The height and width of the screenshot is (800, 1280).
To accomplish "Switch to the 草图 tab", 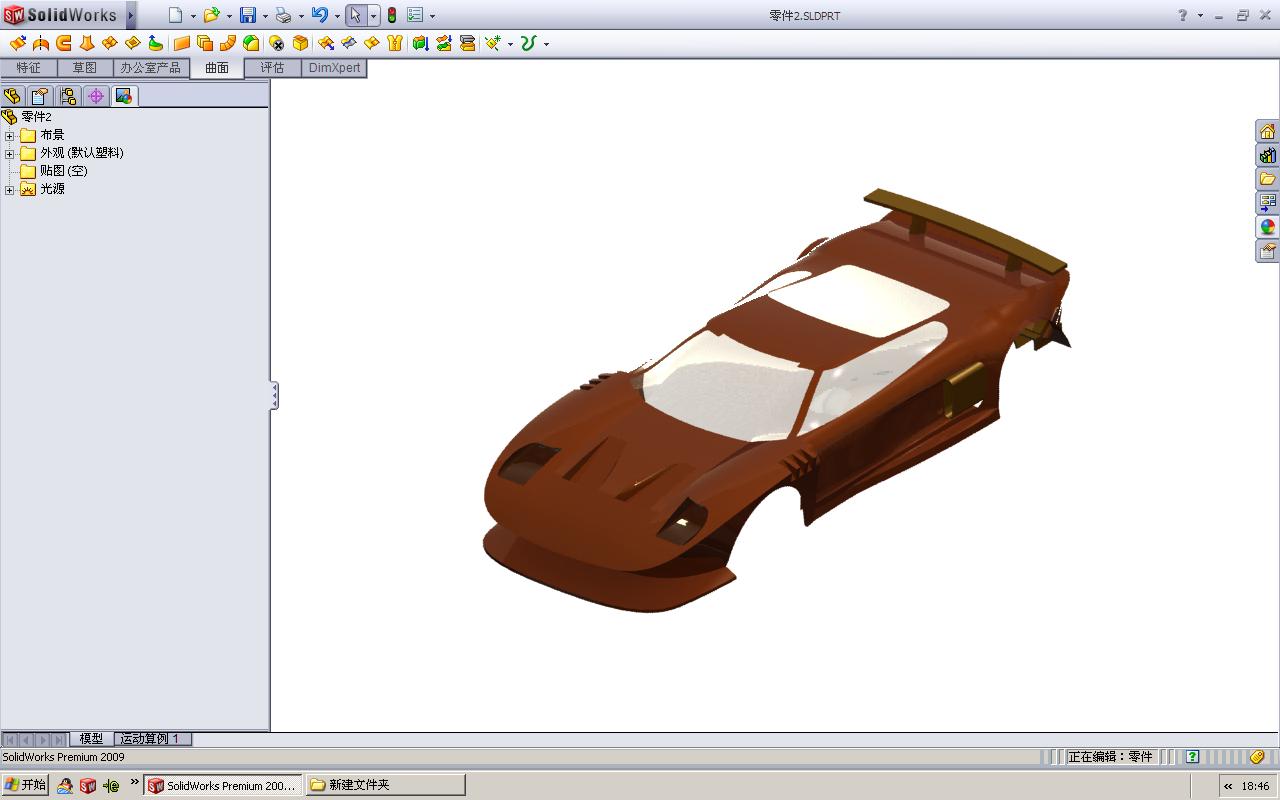I will pyautogui.click(x=84, y=68).
